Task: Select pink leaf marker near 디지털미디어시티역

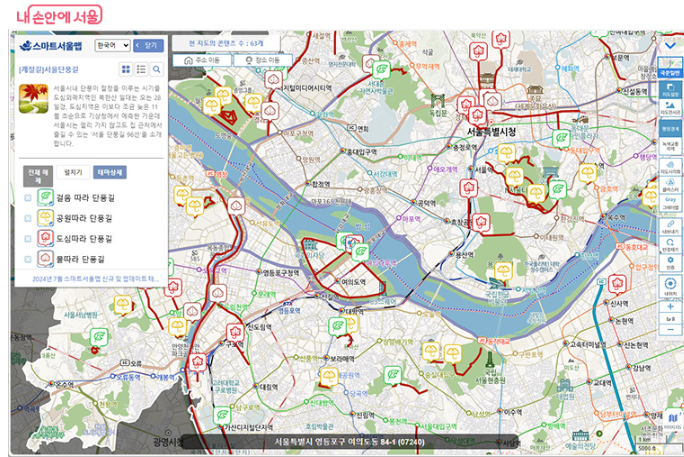Action: (x=274, y=81)
